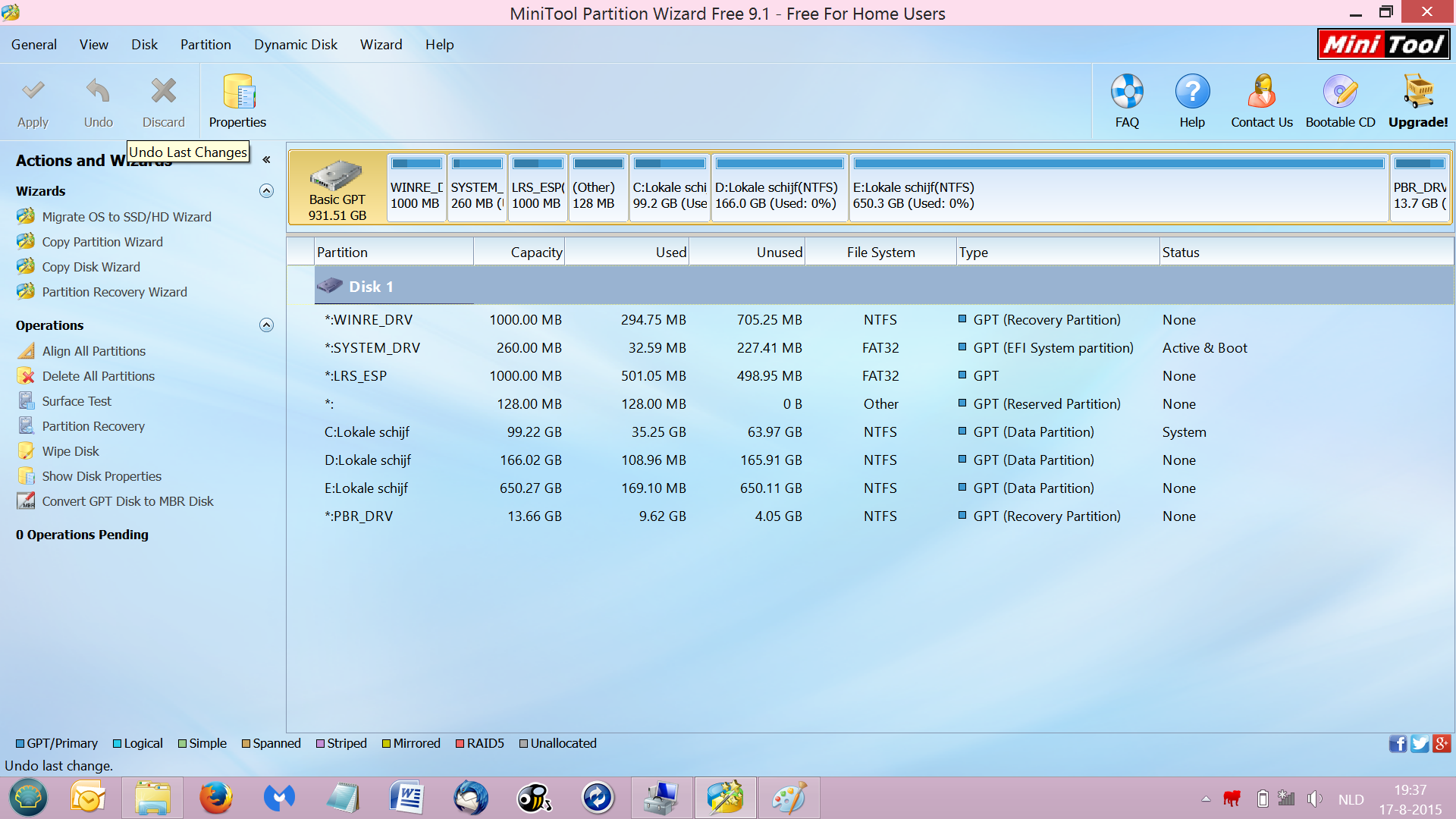This screenshot has height=819, width=1456.
Task: Open the Help question mark icon
Action: pos(1192,92)
